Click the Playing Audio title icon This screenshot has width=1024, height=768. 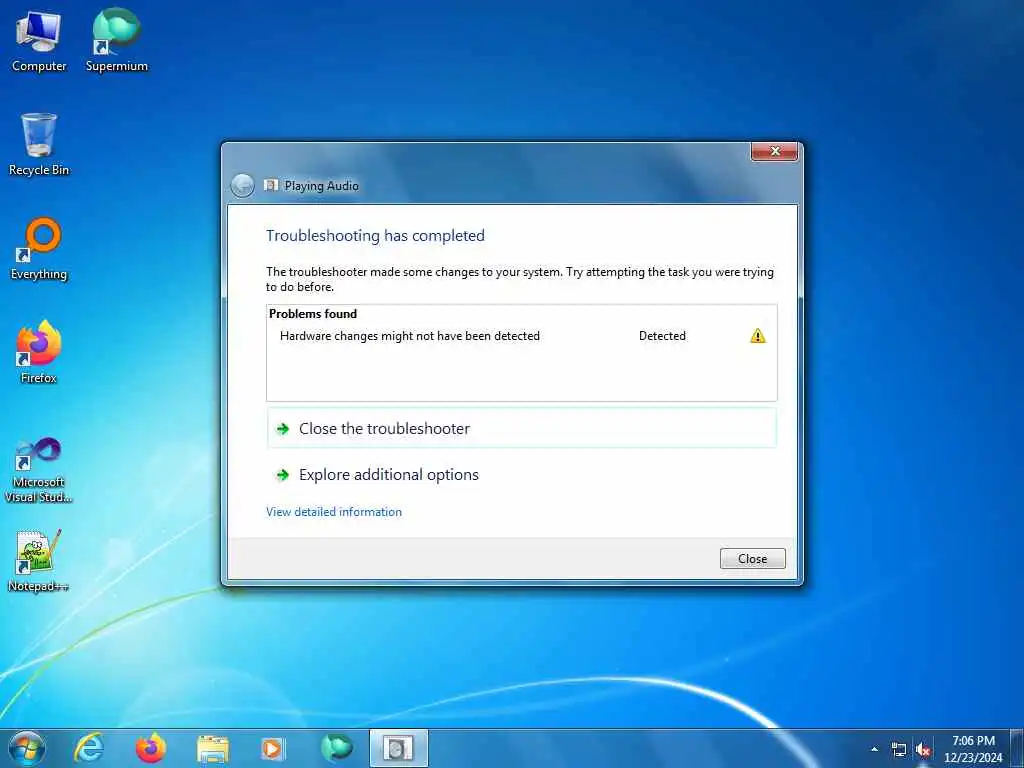(x=270, y=185)
